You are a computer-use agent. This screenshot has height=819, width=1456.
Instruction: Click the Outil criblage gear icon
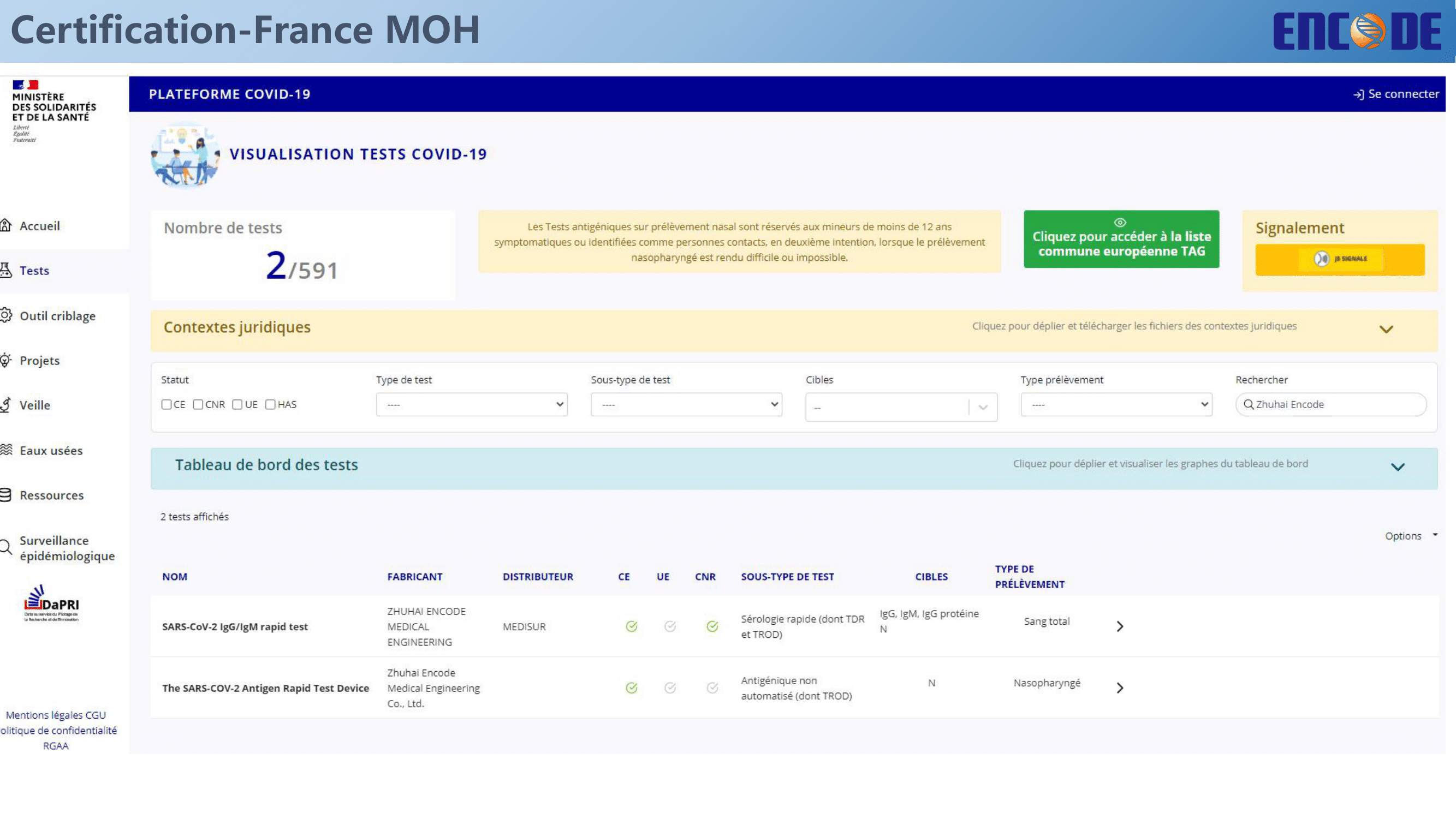[x=5, y=315]
